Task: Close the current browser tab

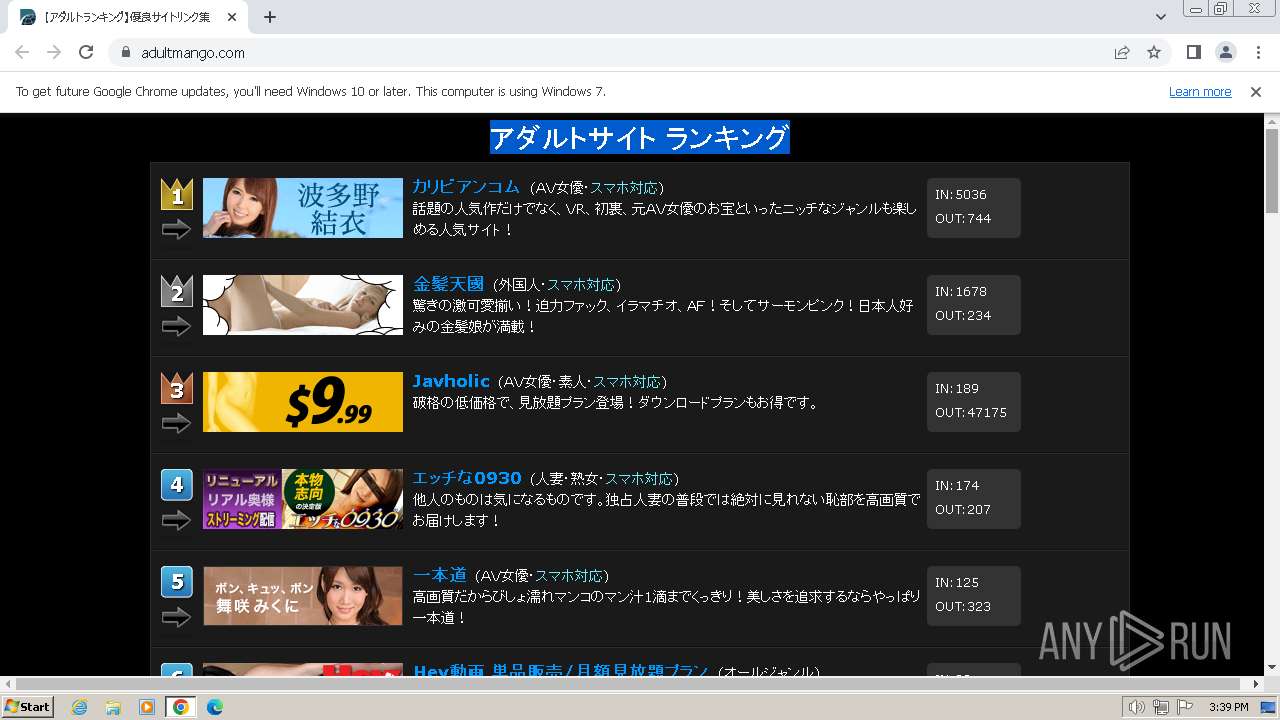Action: pyautogui.click(x=232, y=17)
